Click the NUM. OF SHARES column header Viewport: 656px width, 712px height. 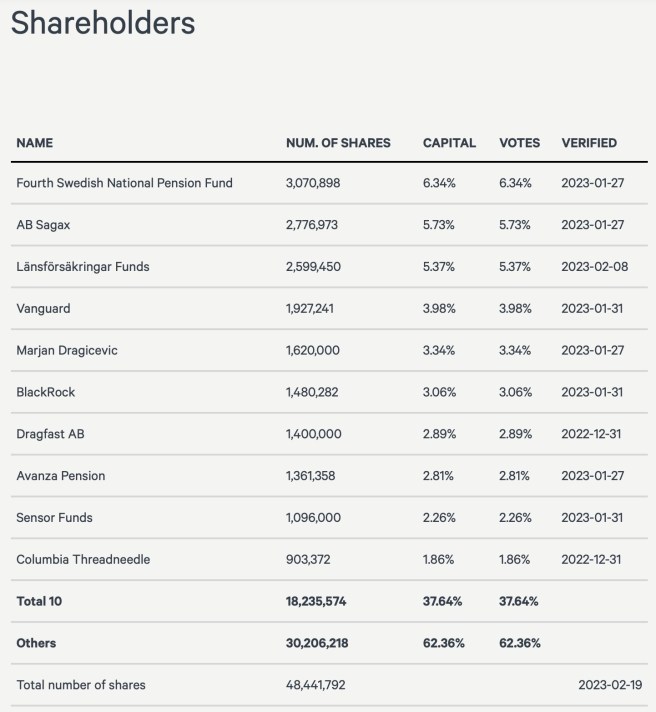tap(338, 143)
